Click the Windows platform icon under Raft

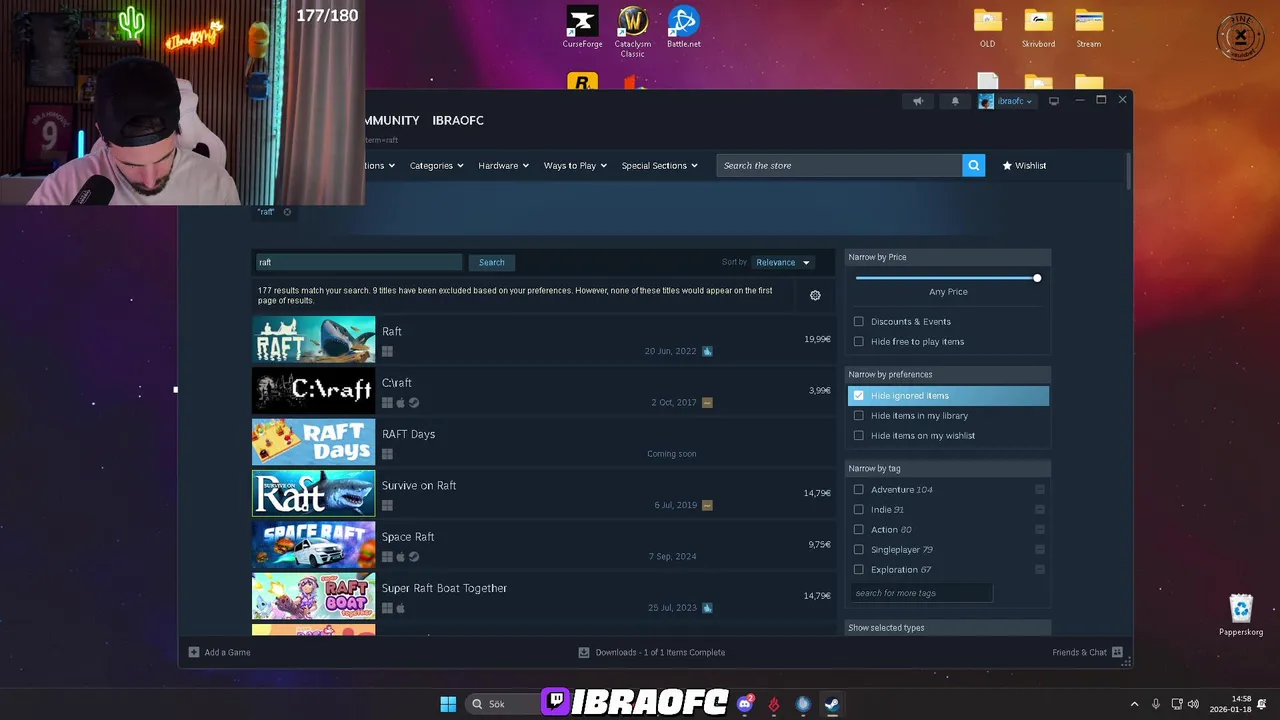(x=387, y=351)
